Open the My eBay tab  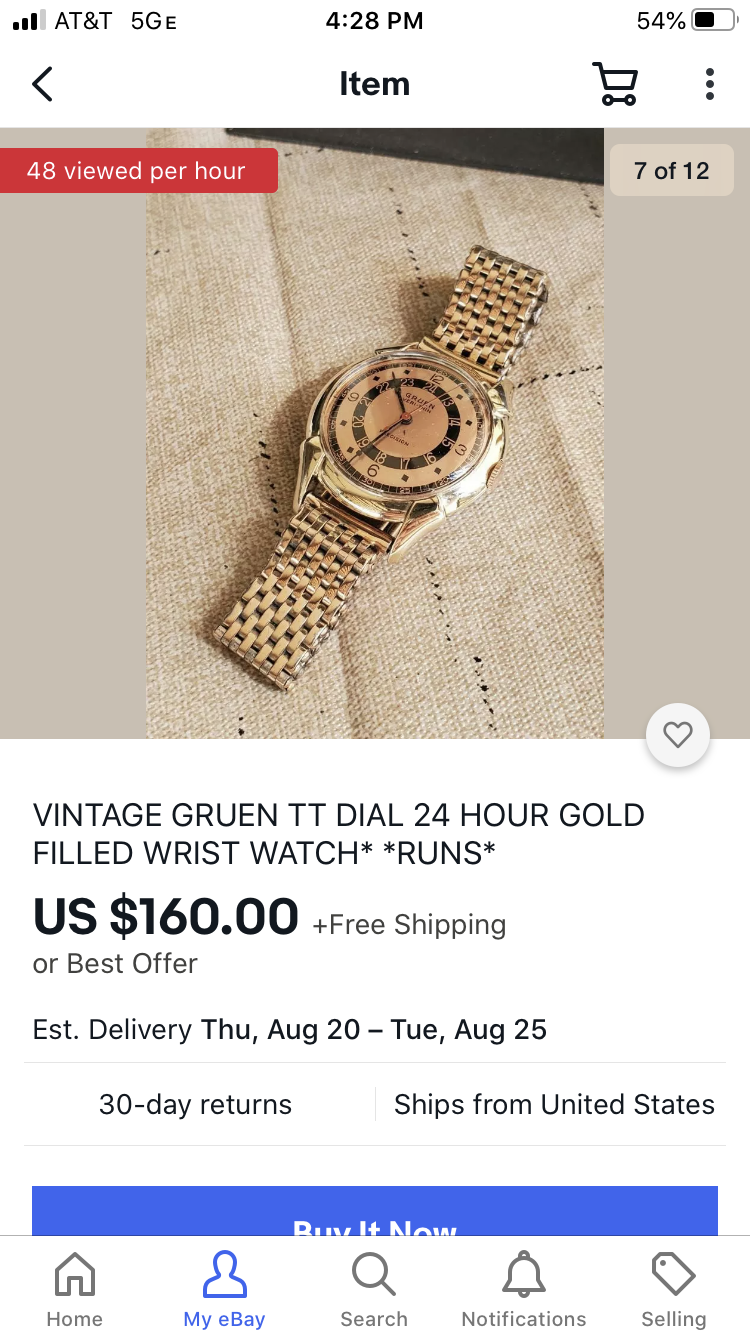tap(224, 1290)
